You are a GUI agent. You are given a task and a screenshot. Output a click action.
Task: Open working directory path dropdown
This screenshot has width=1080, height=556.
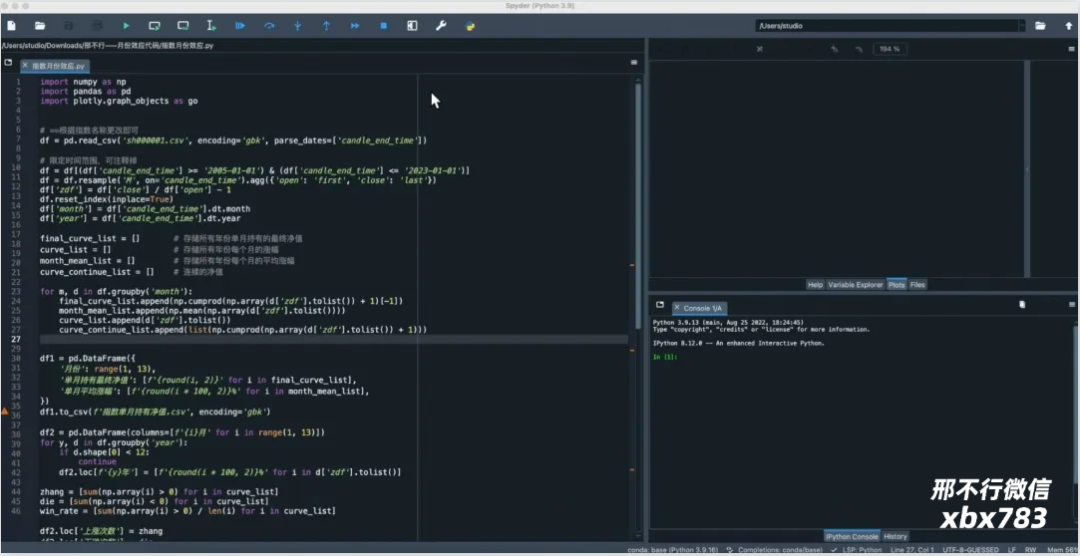(1021, 25)
